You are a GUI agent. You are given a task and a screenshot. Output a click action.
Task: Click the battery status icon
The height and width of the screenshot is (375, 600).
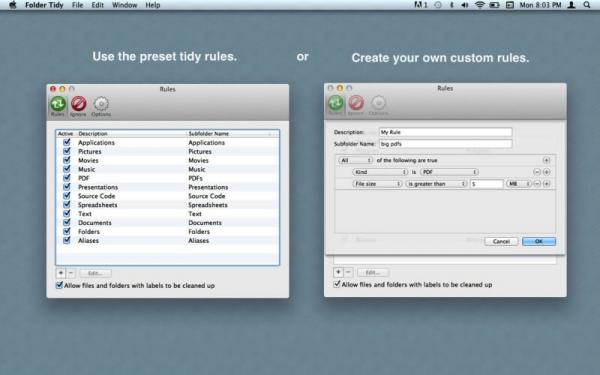pos(494,5)
